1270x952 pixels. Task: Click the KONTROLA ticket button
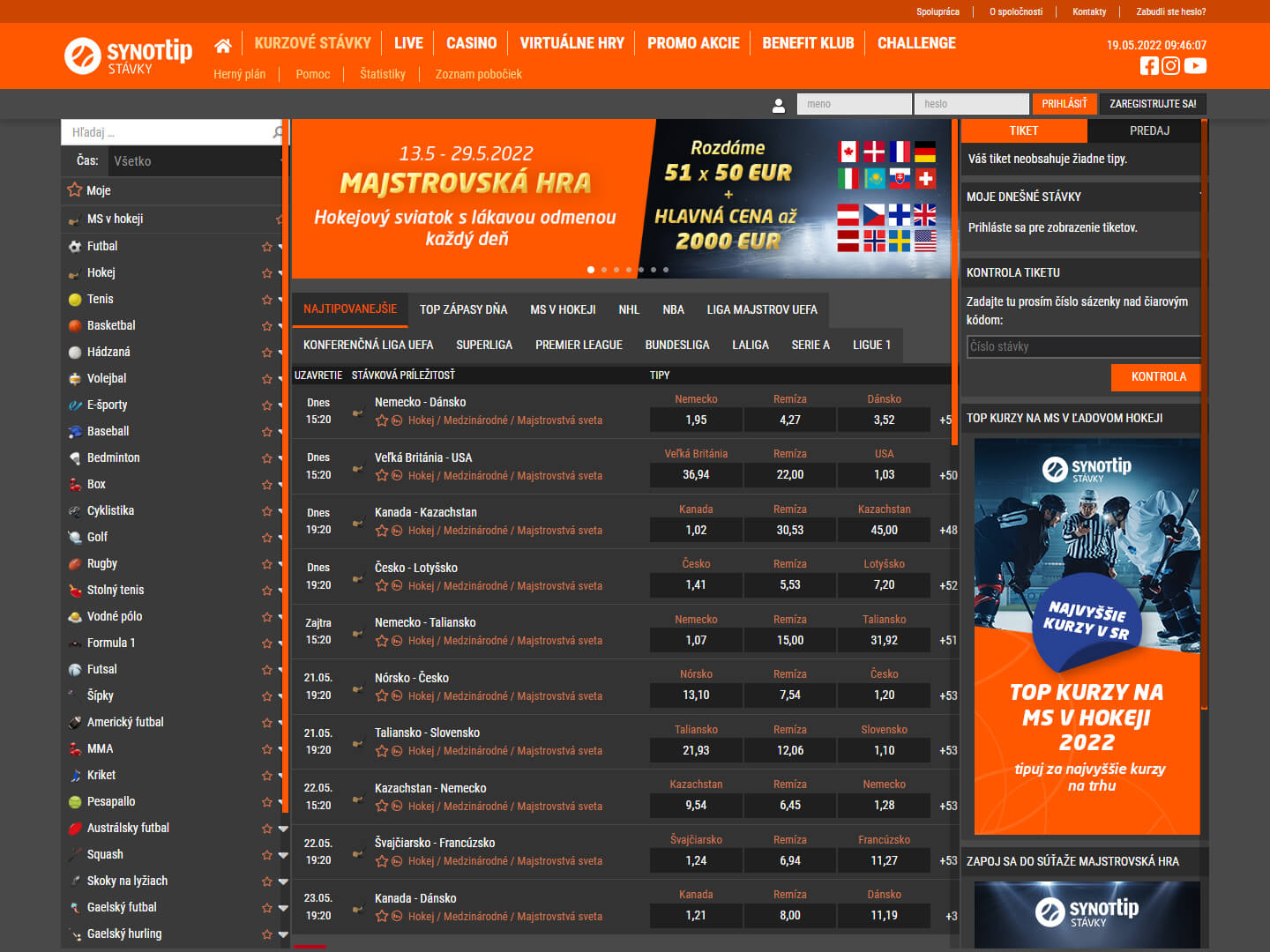coord(1158,376)
